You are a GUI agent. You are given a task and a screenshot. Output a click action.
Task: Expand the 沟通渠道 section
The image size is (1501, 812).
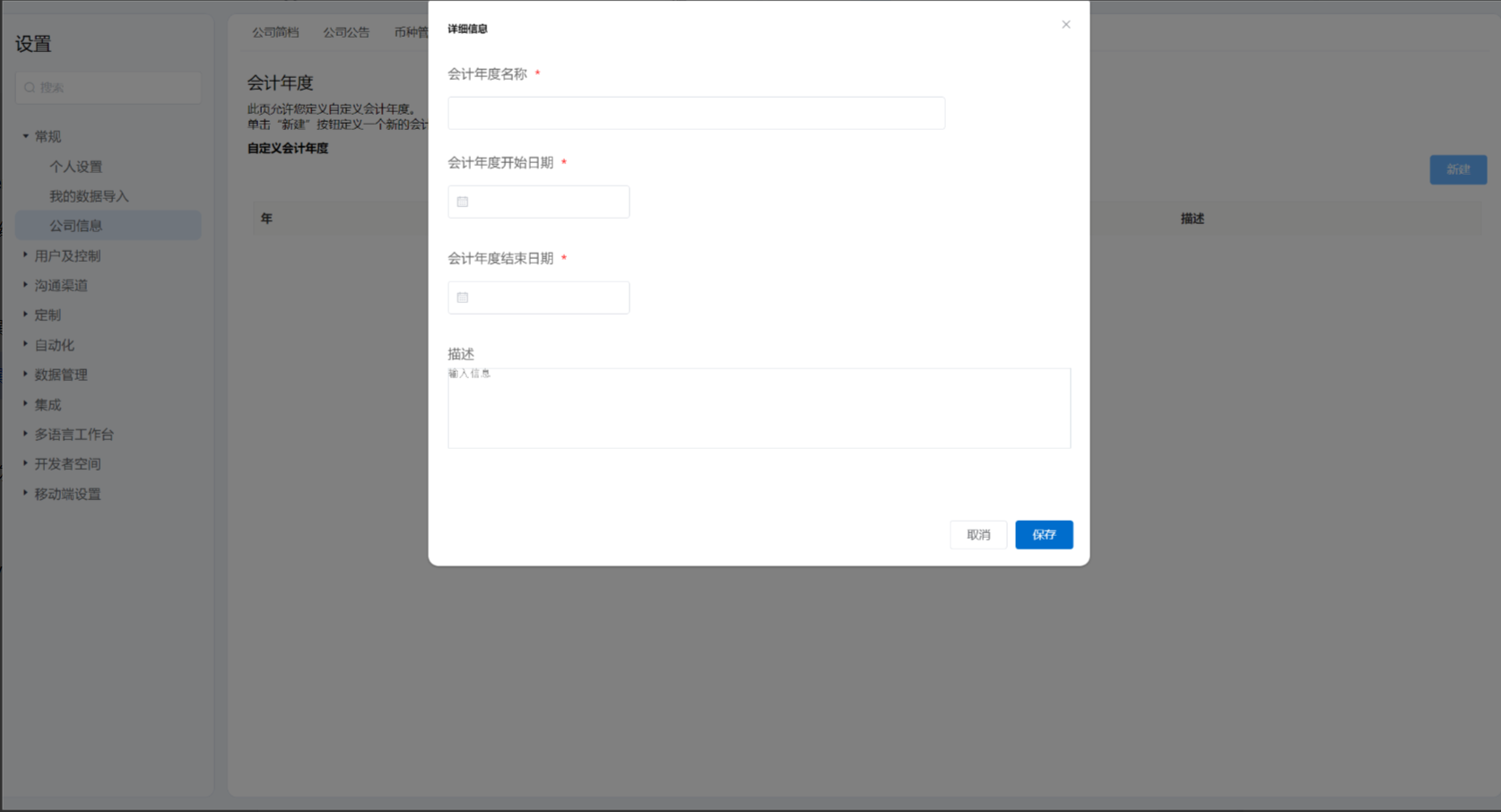pos(25,285)
